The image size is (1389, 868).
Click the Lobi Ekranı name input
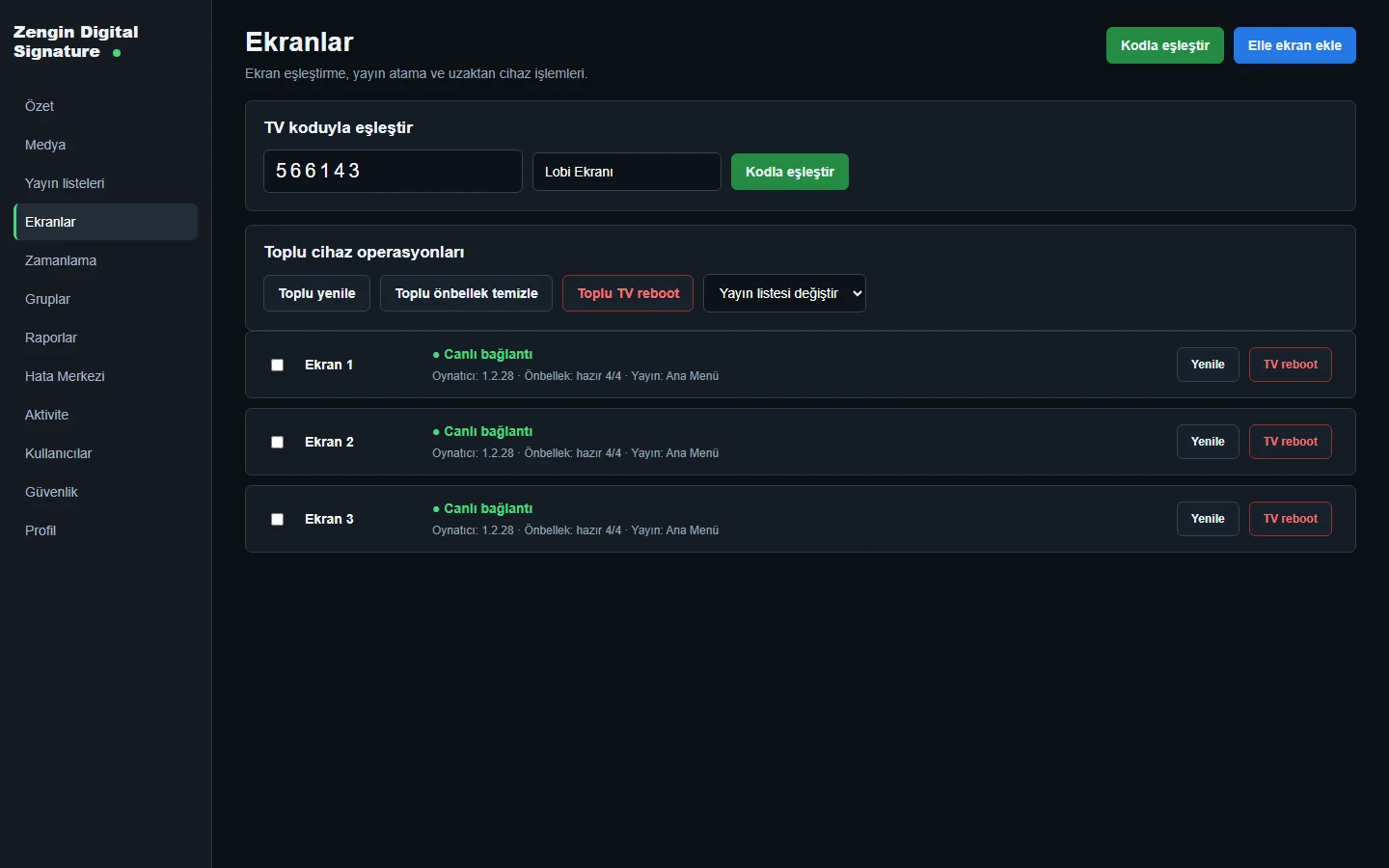click(627, 172)
